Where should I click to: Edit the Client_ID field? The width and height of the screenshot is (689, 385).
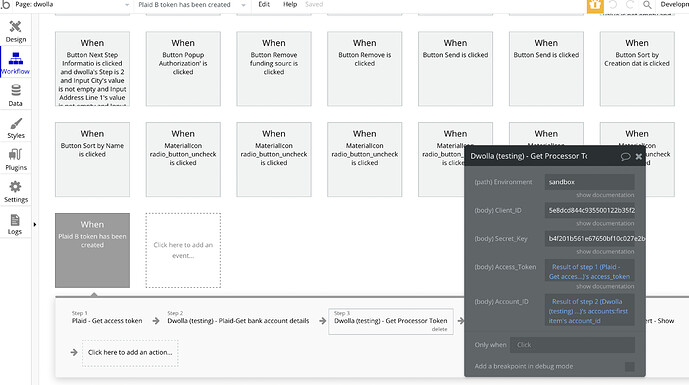(589, 211)
